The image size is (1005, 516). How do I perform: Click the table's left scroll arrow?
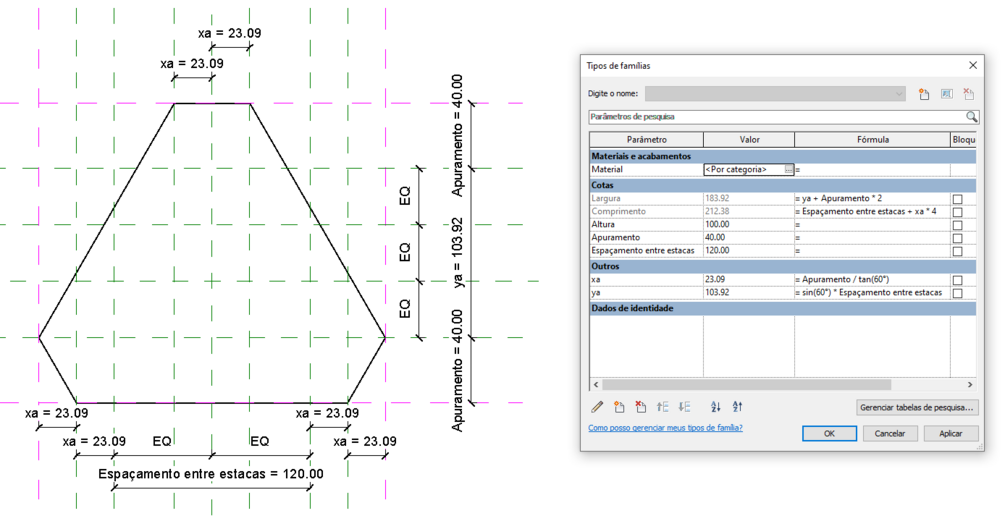pyautogui.click(x=596, y=385)
